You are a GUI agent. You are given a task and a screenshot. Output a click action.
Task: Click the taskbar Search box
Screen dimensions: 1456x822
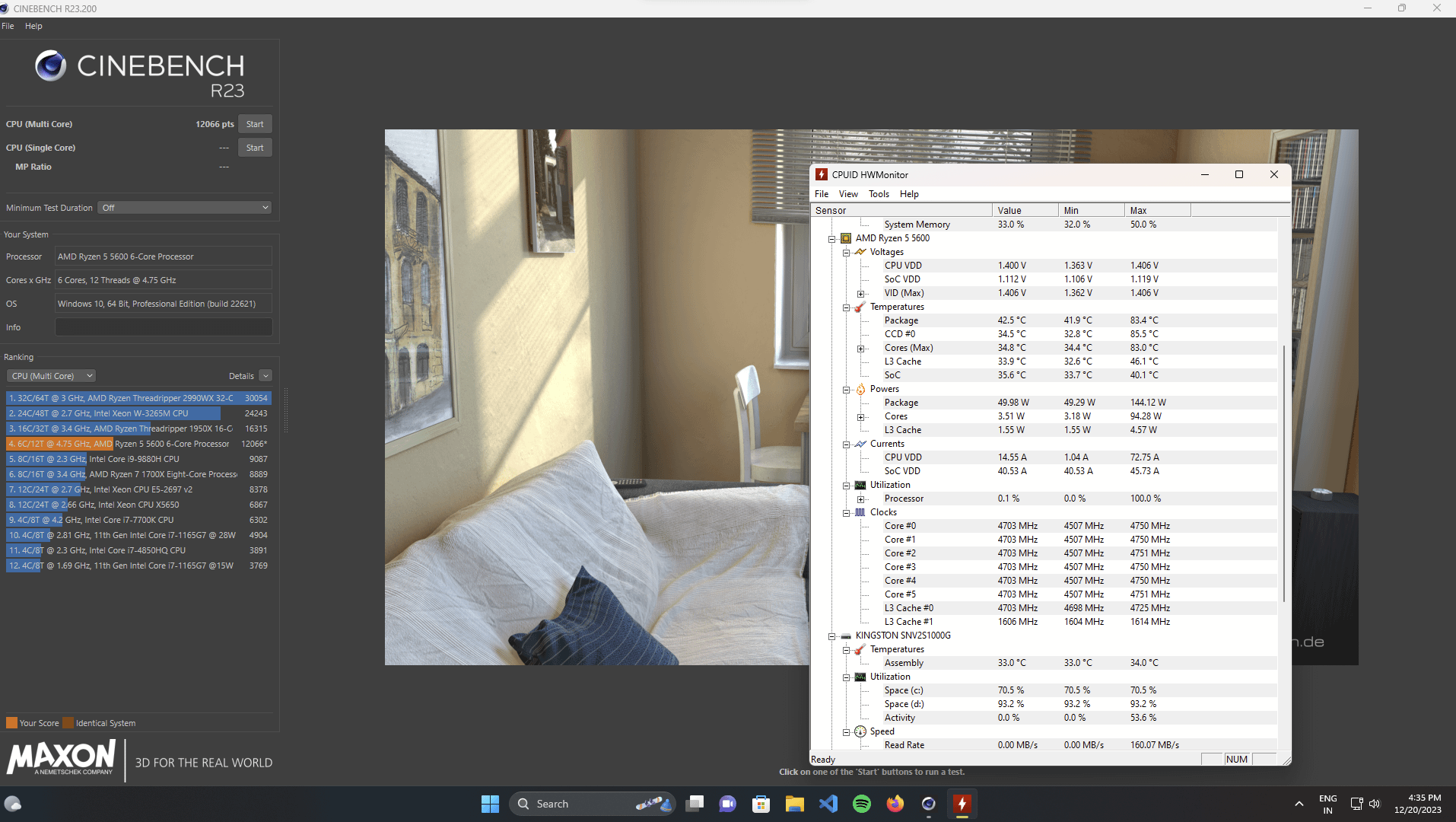592,804
